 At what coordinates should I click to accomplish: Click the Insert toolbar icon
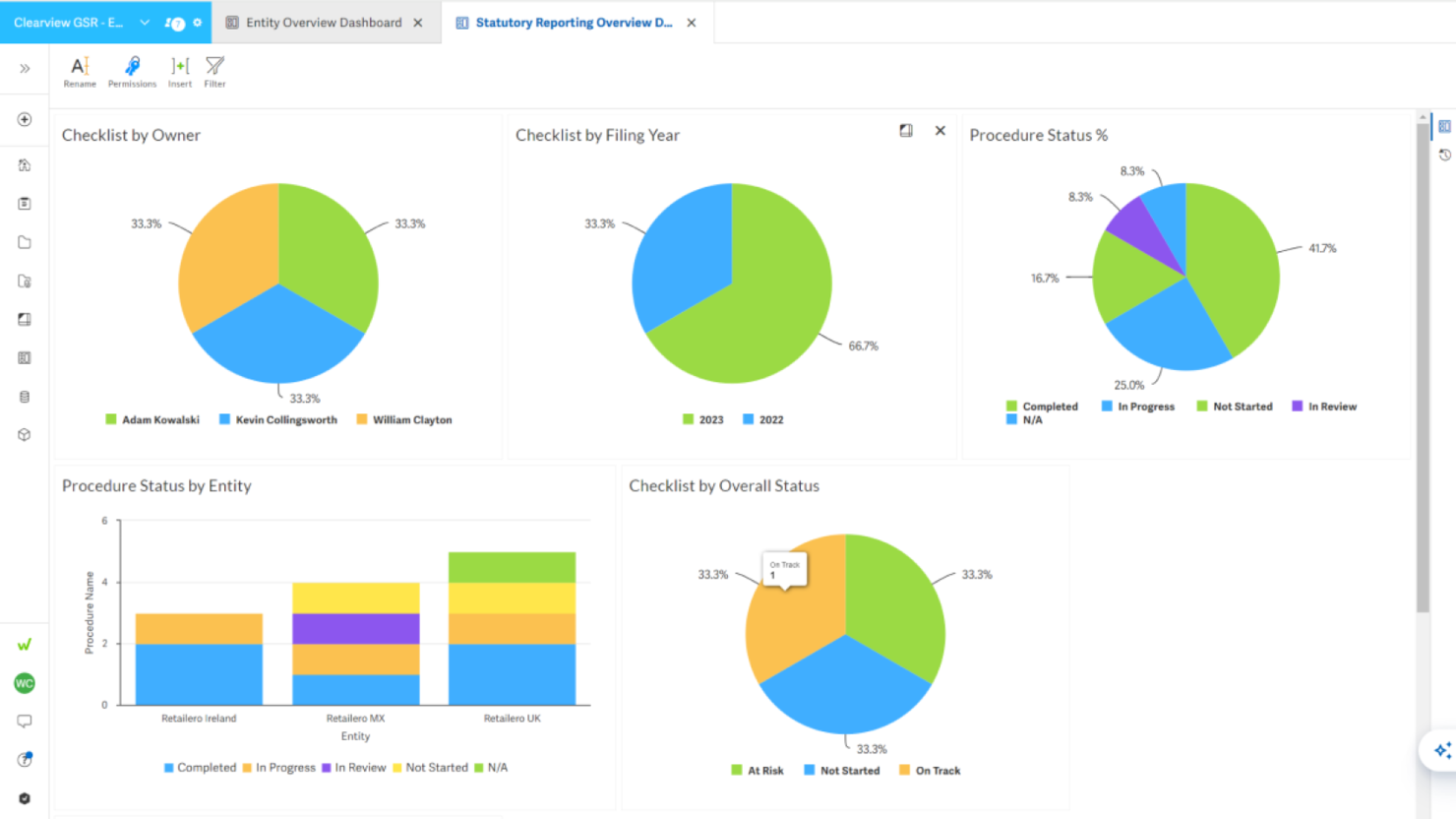pyautogui.click(x=180, y=71)
